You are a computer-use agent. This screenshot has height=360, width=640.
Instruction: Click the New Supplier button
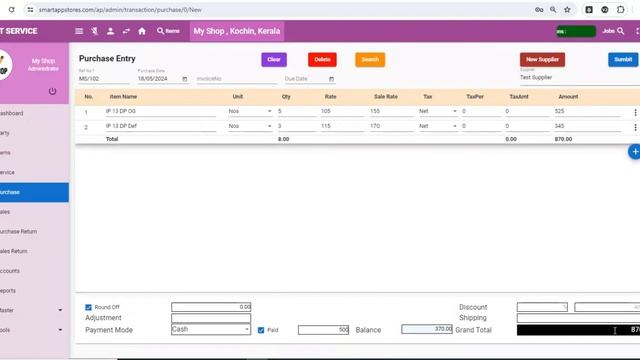click(x=542, y=60)
